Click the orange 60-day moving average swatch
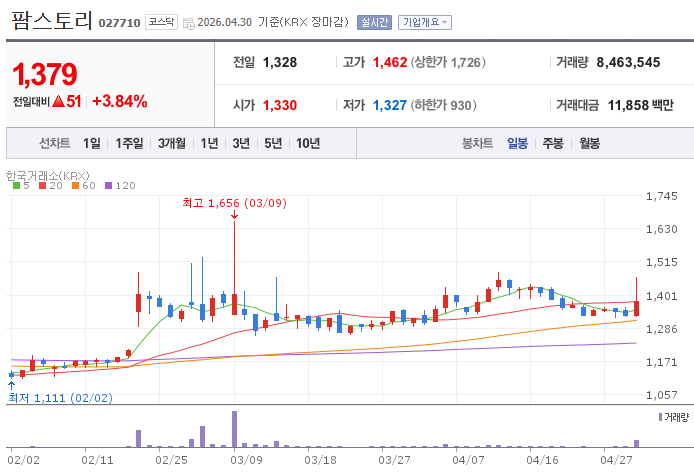Image resolution: width=694 pixels, height=473 pixels. click(75, 186)
